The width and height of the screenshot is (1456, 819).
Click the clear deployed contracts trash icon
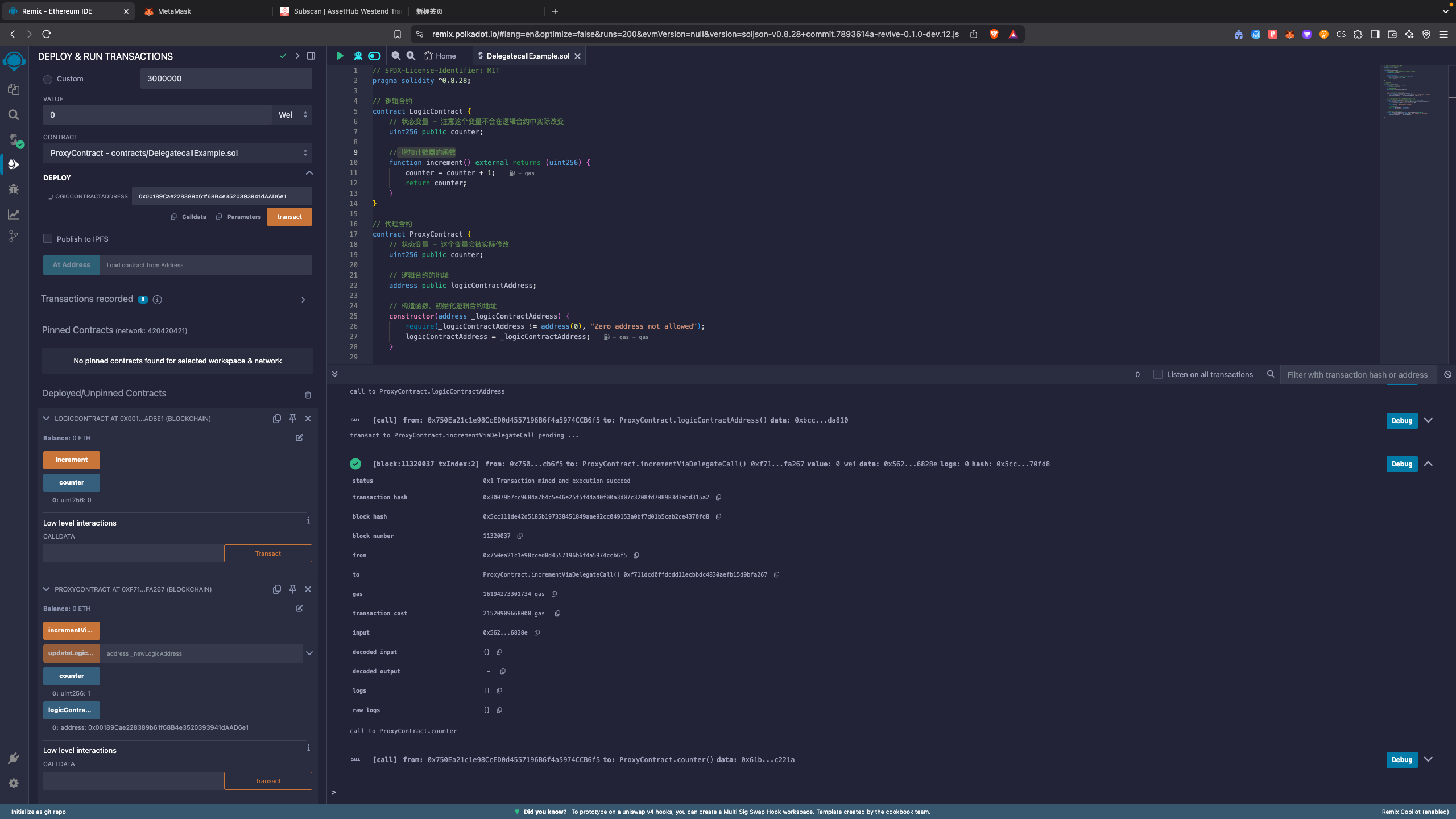pyautogui.click(x=308, y=395)
